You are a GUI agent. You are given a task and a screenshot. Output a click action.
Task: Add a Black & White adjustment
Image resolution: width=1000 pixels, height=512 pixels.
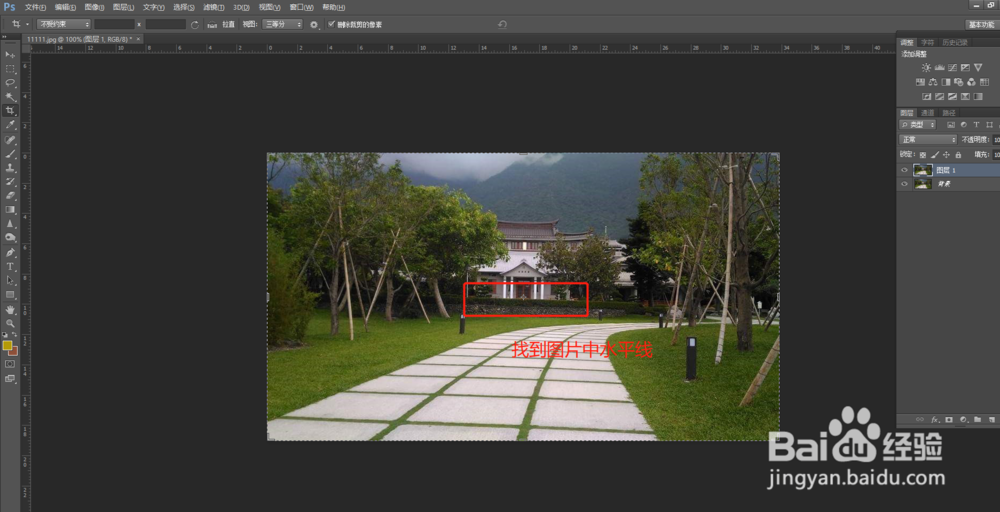946,82
